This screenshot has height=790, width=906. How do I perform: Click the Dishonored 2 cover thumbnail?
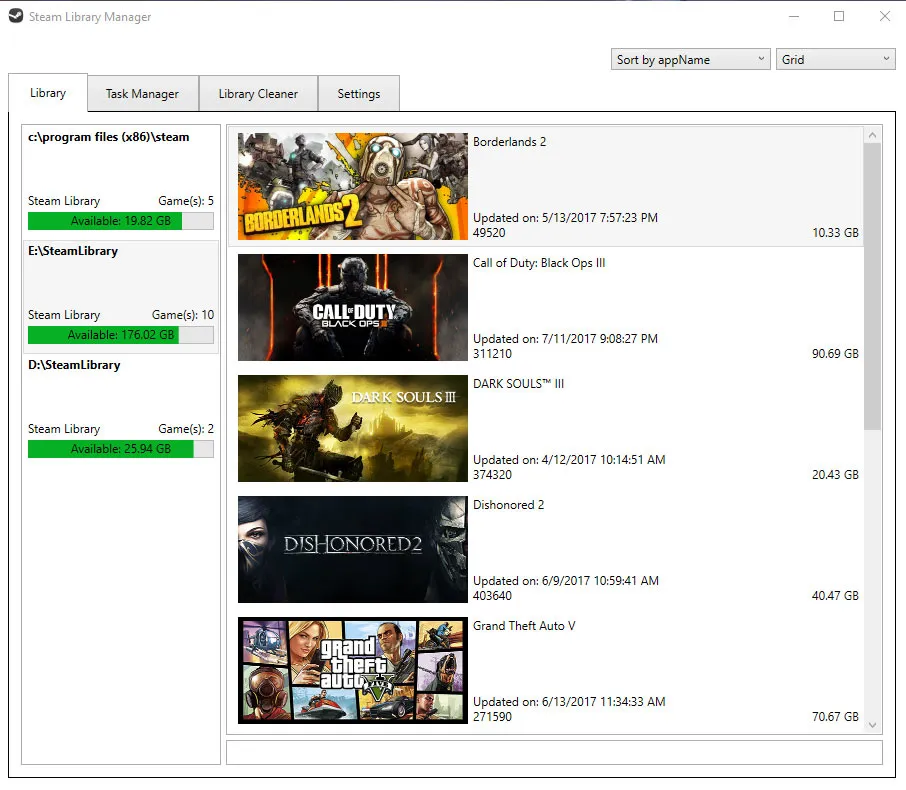tap(352, 549)
